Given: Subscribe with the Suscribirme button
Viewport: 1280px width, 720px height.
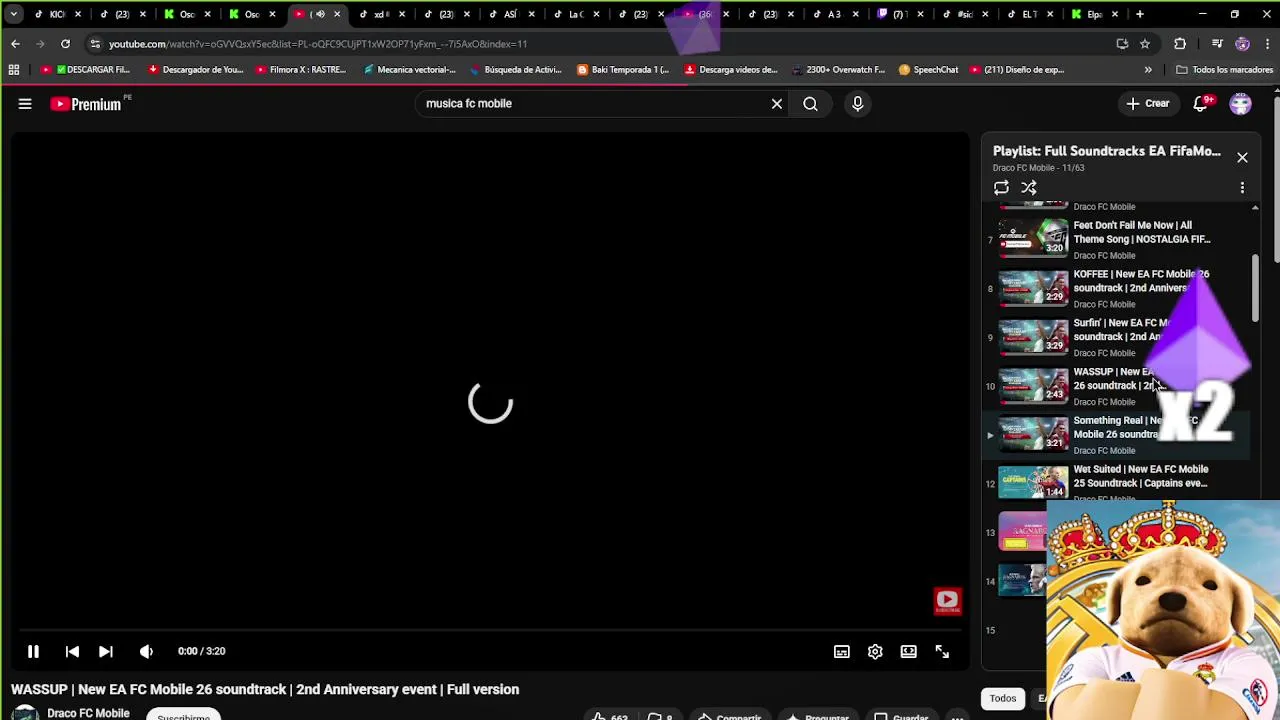Looking at the screenshot, I should [183, 715].
